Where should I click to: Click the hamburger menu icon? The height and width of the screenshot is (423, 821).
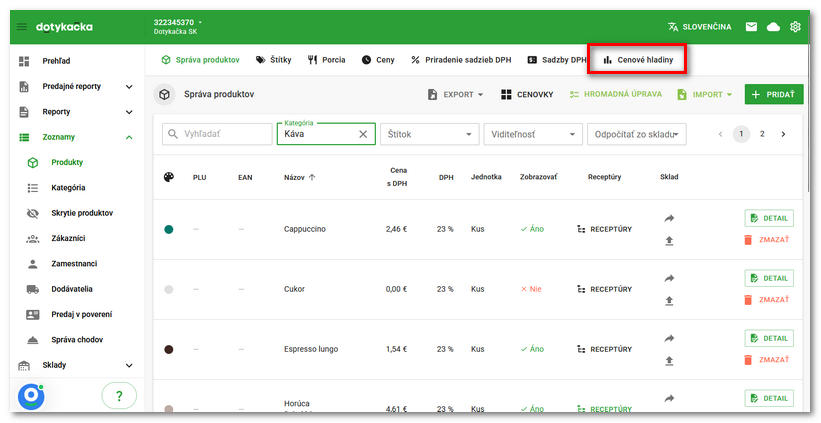point(22,27)
